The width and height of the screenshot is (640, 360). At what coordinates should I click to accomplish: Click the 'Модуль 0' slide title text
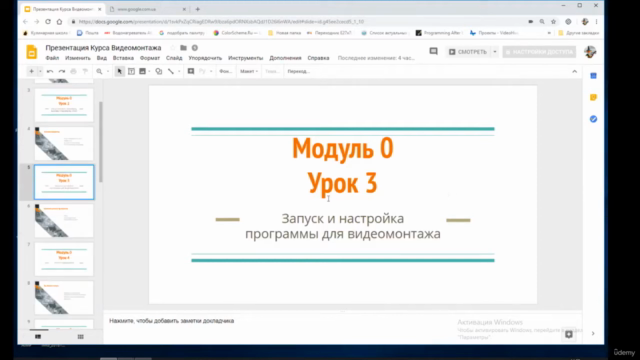pyautogui.click(x=343, y=148)
